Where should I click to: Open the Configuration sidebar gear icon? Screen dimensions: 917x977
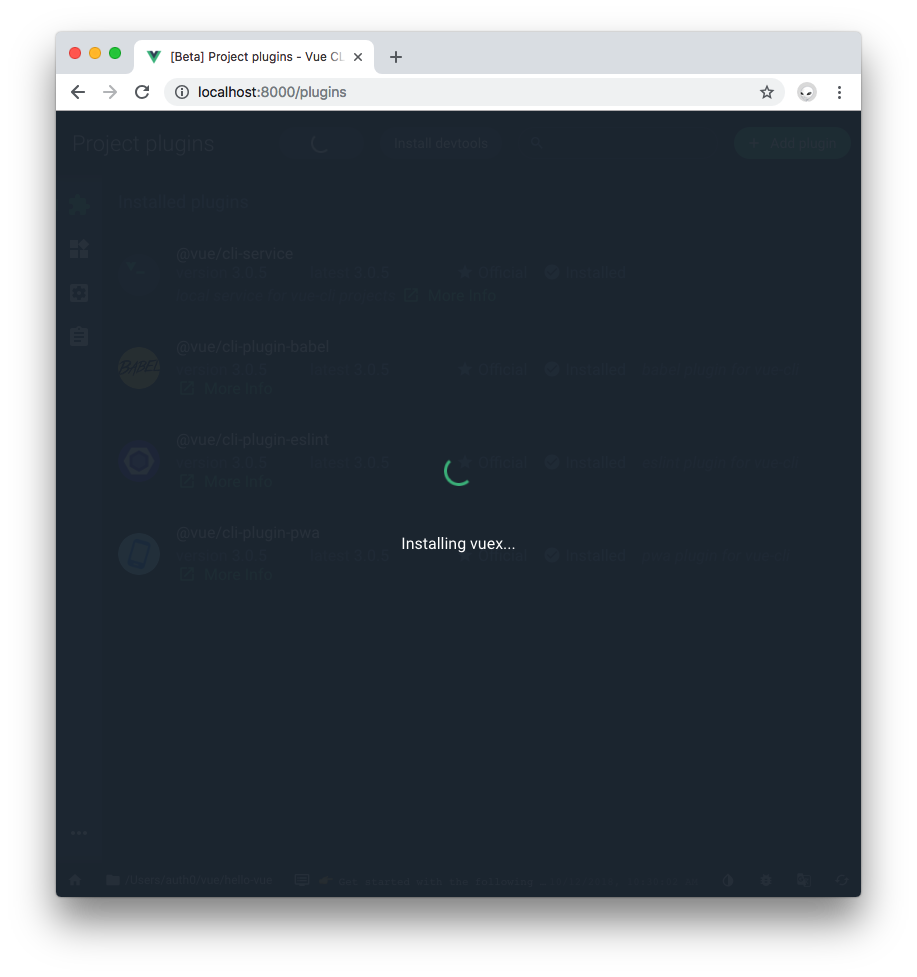coord(79,293)
